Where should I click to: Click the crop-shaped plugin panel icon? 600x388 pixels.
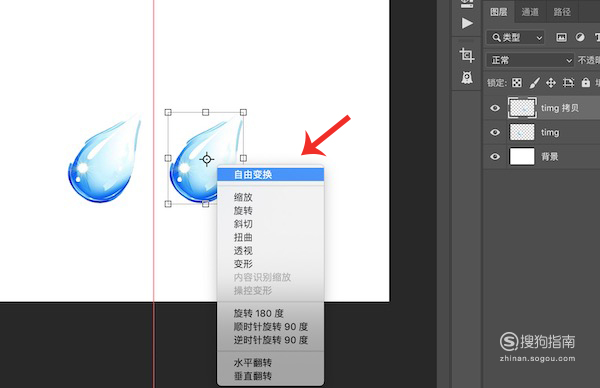point(467,55)
